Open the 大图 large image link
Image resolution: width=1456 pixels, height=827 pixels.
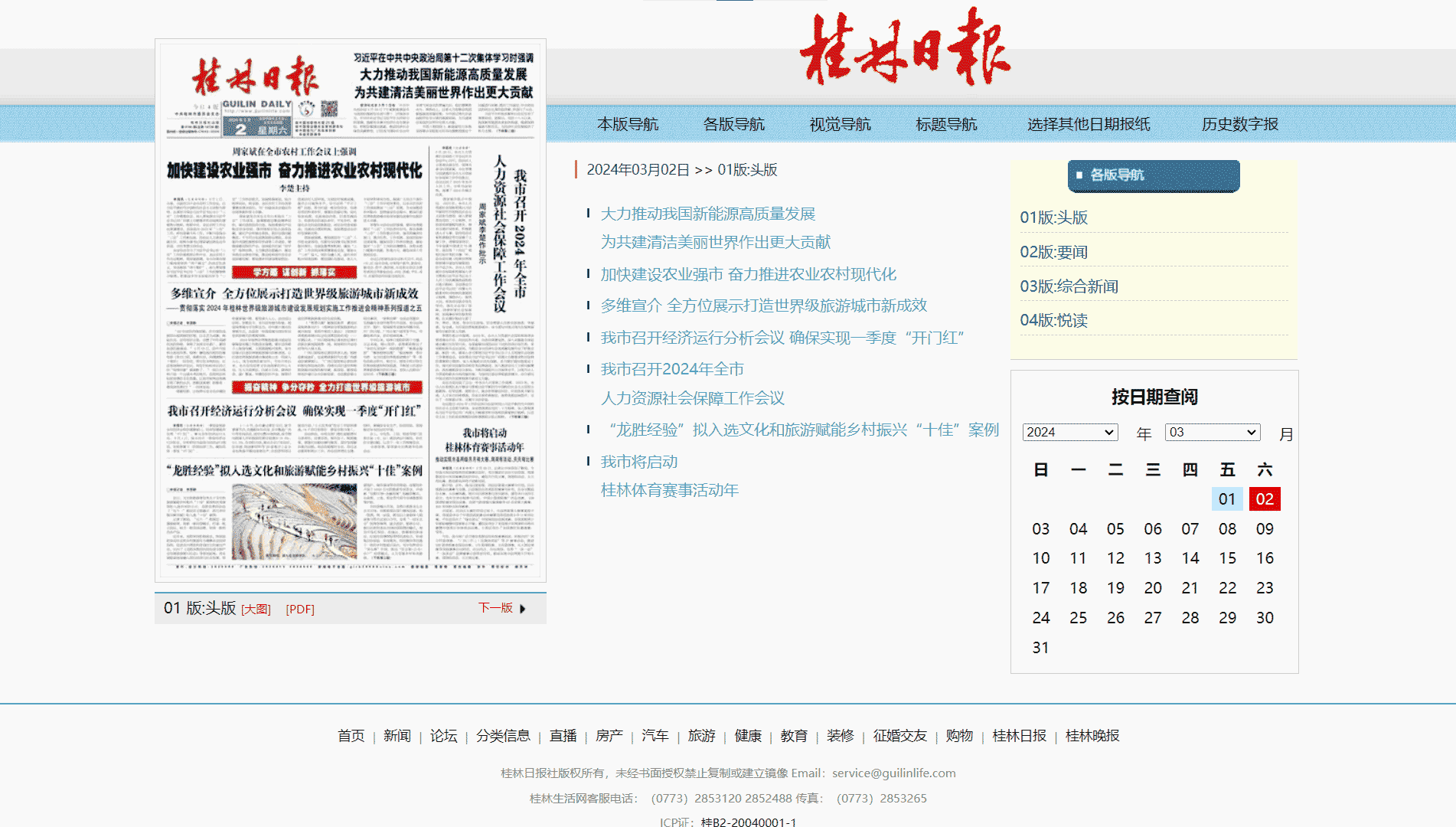point(256,610)
